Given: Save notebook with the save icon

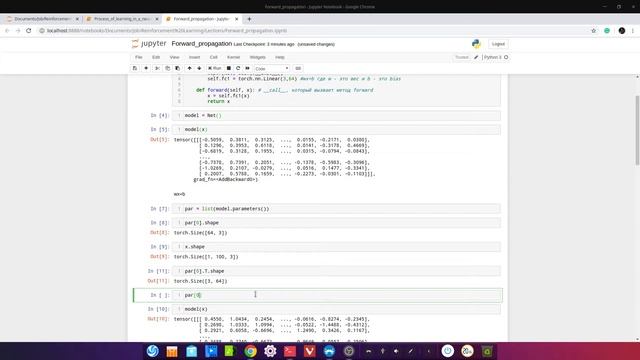Looking at the screenshot, I should [135, 68].
